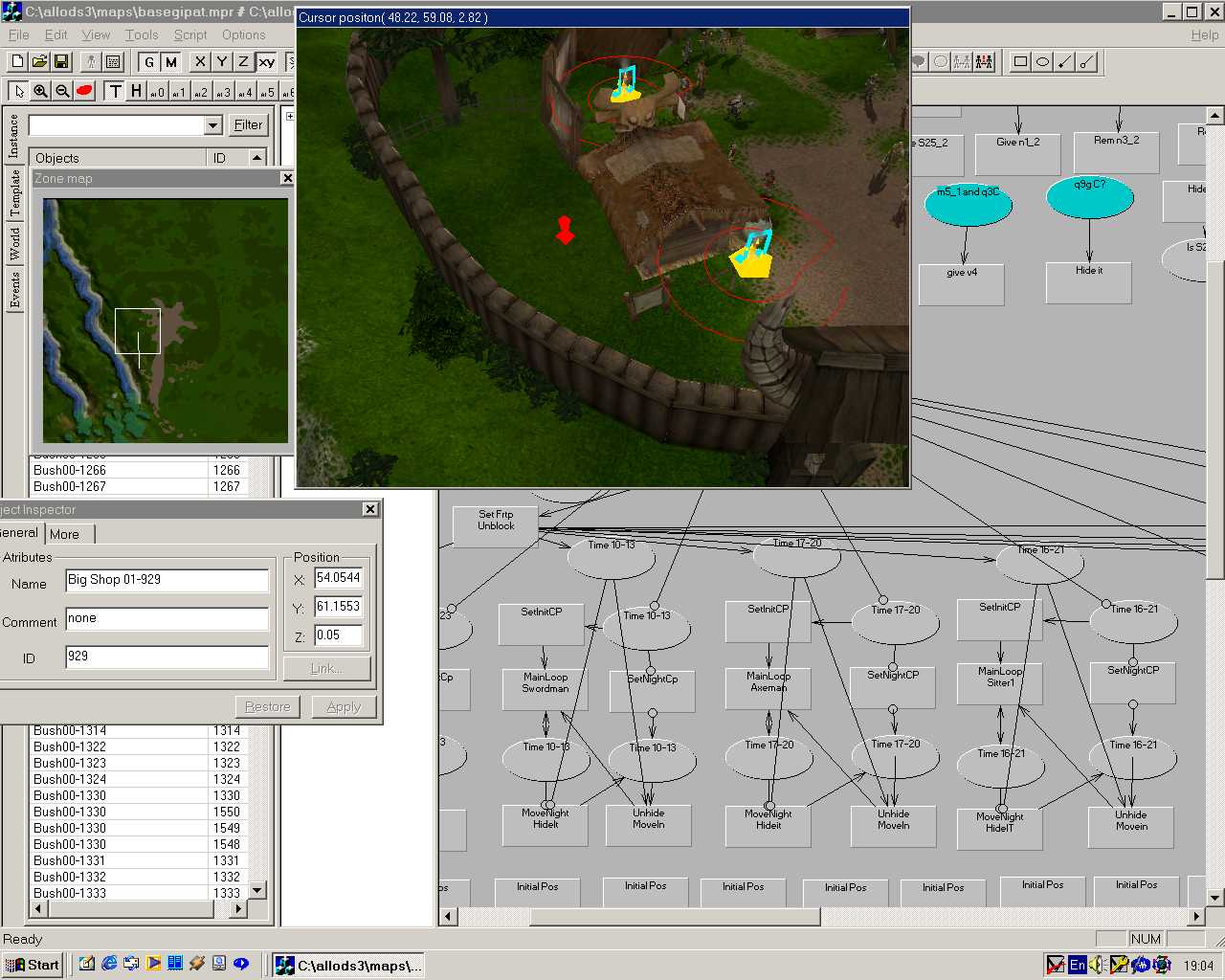
Task: Click the Name field containing Big Shop 01-929
Action: pyautogui.click(x=167, y=580)
